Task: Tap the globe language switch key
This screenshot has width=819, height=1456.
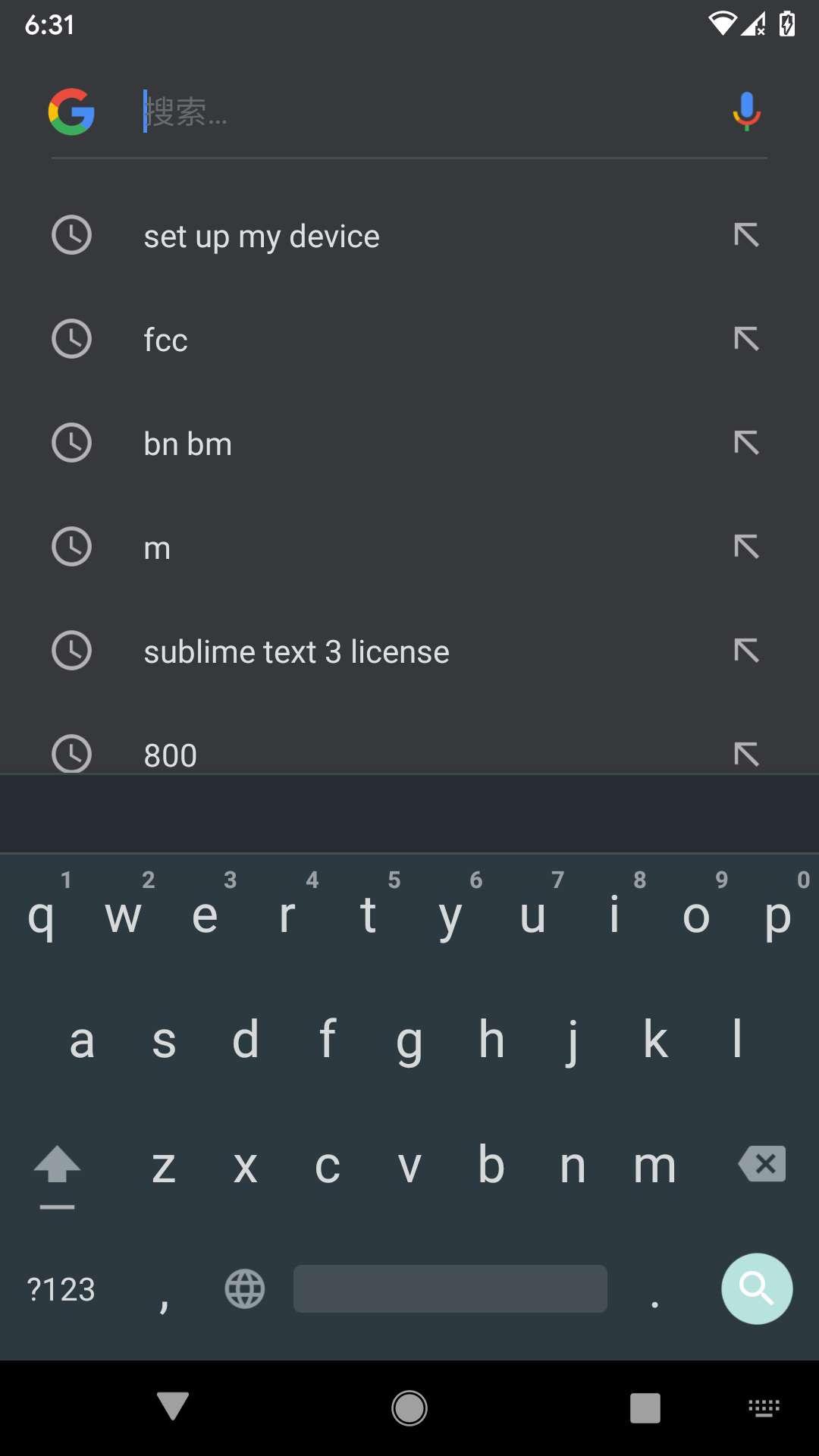Action: point(245,1288)
